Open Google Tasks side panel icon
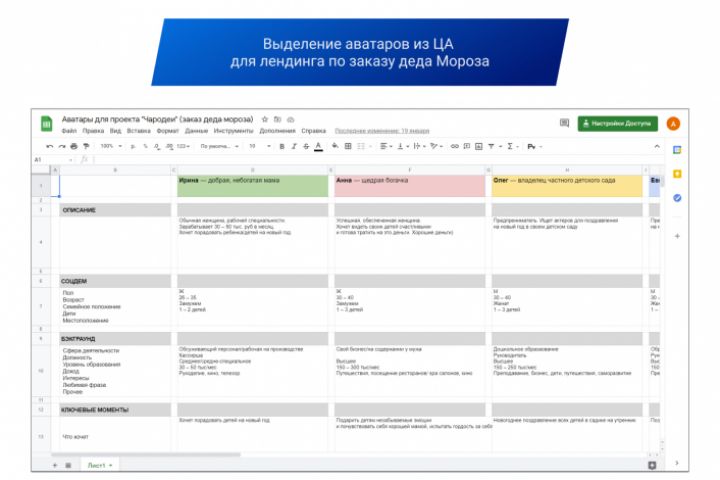Viewport: 720px width, 480px height. [677, 198]
